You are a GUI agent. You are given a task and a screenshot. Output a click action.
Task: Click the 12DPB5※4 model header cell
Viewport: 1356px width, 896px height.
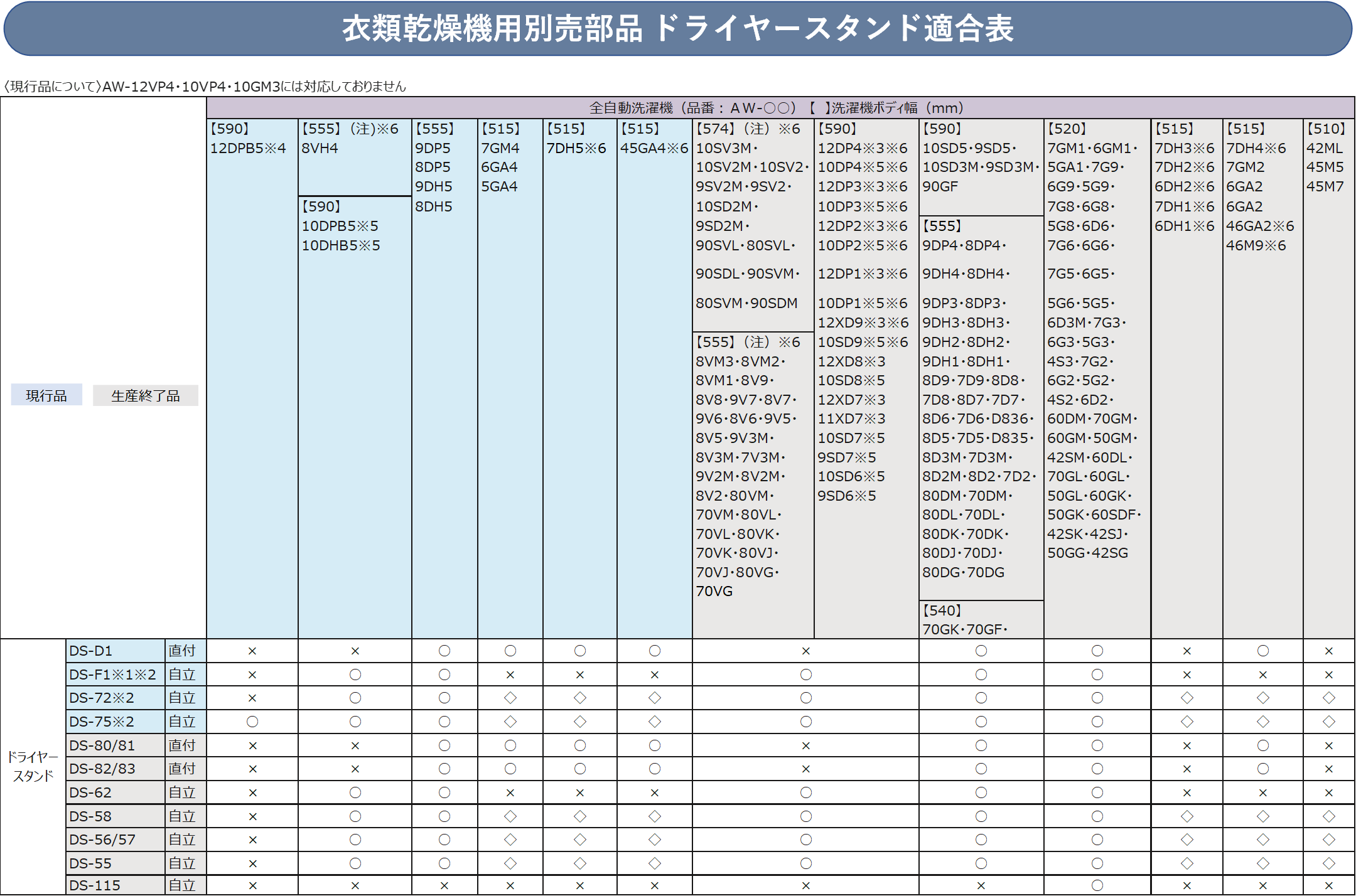click(248, 148)
